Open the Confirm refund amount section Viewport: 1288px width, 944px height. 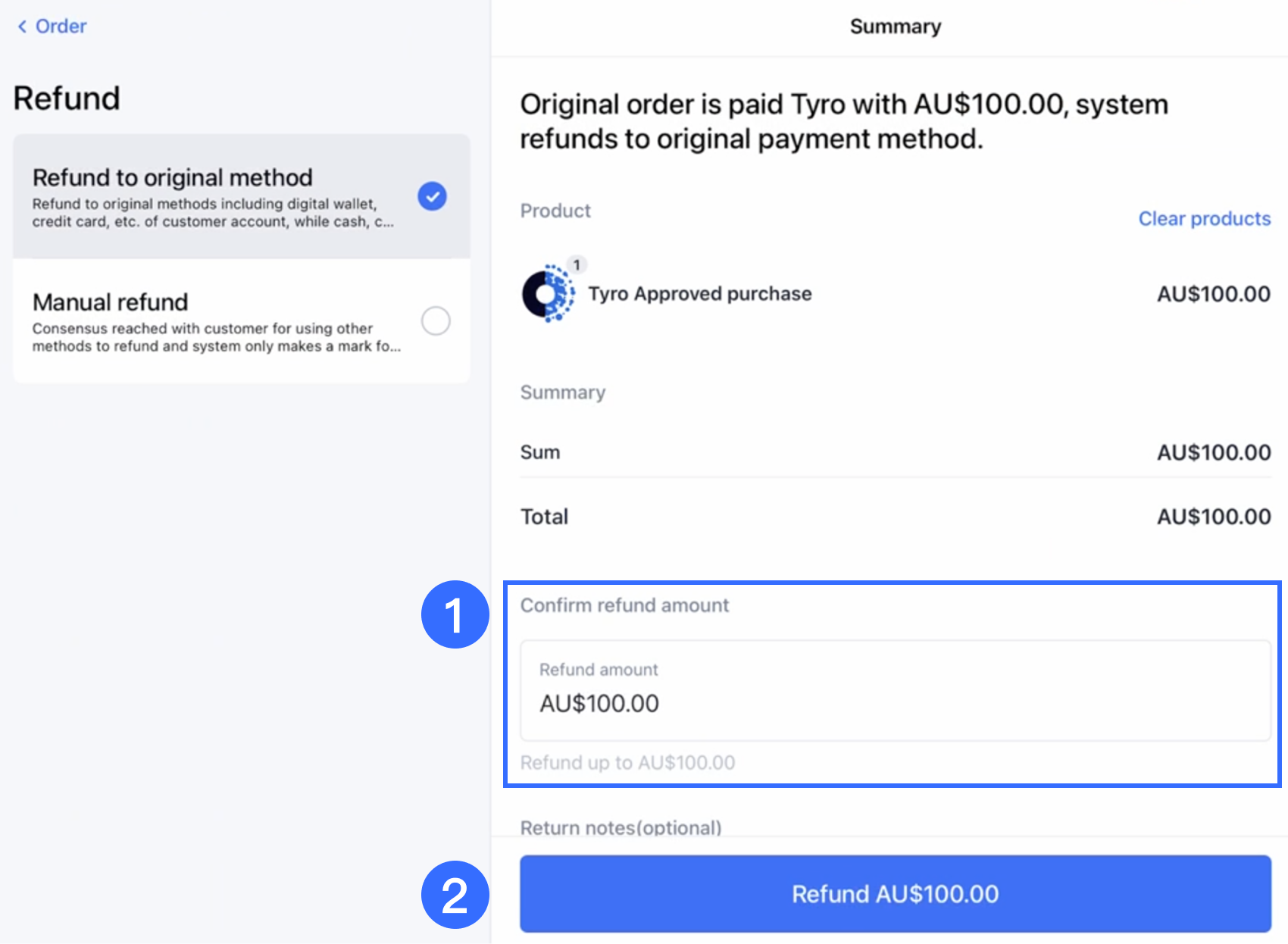[624, 605]
